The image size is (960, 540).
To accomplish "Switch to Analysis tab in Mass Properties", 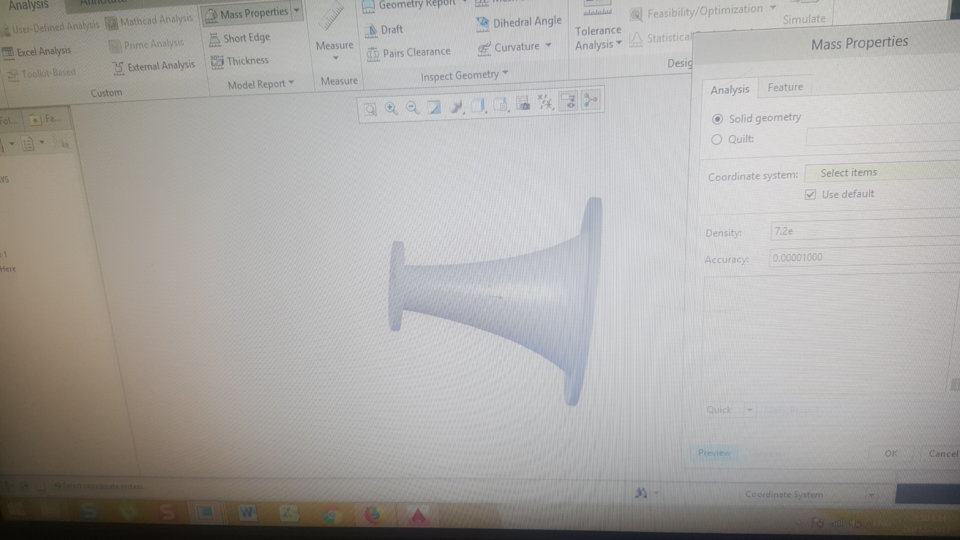I will coord(730,89).
